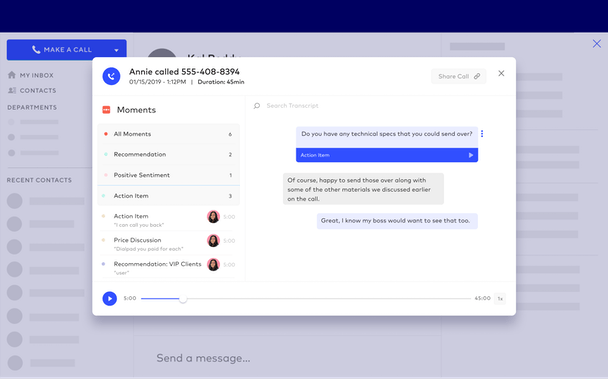Open the Make a Call dropdown arrow

pos(116,50)
